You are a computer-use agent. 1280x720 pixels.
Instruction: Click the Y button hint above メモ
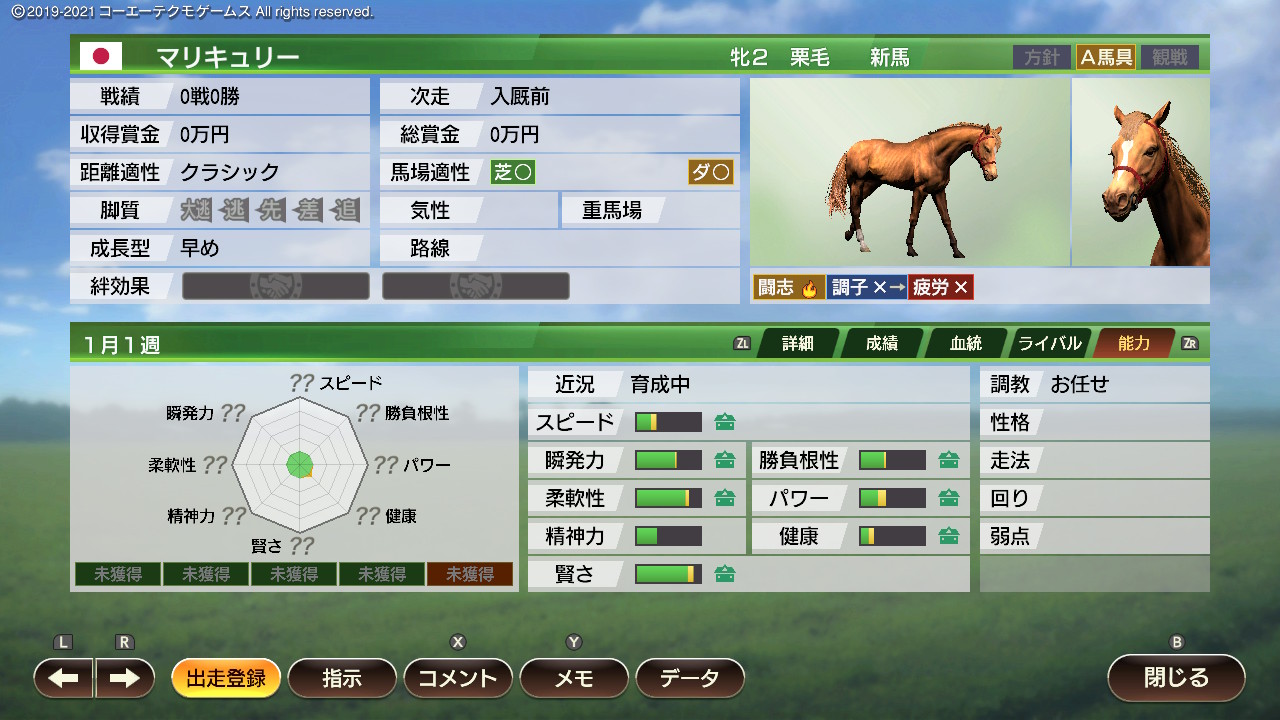tap(574, 642)
